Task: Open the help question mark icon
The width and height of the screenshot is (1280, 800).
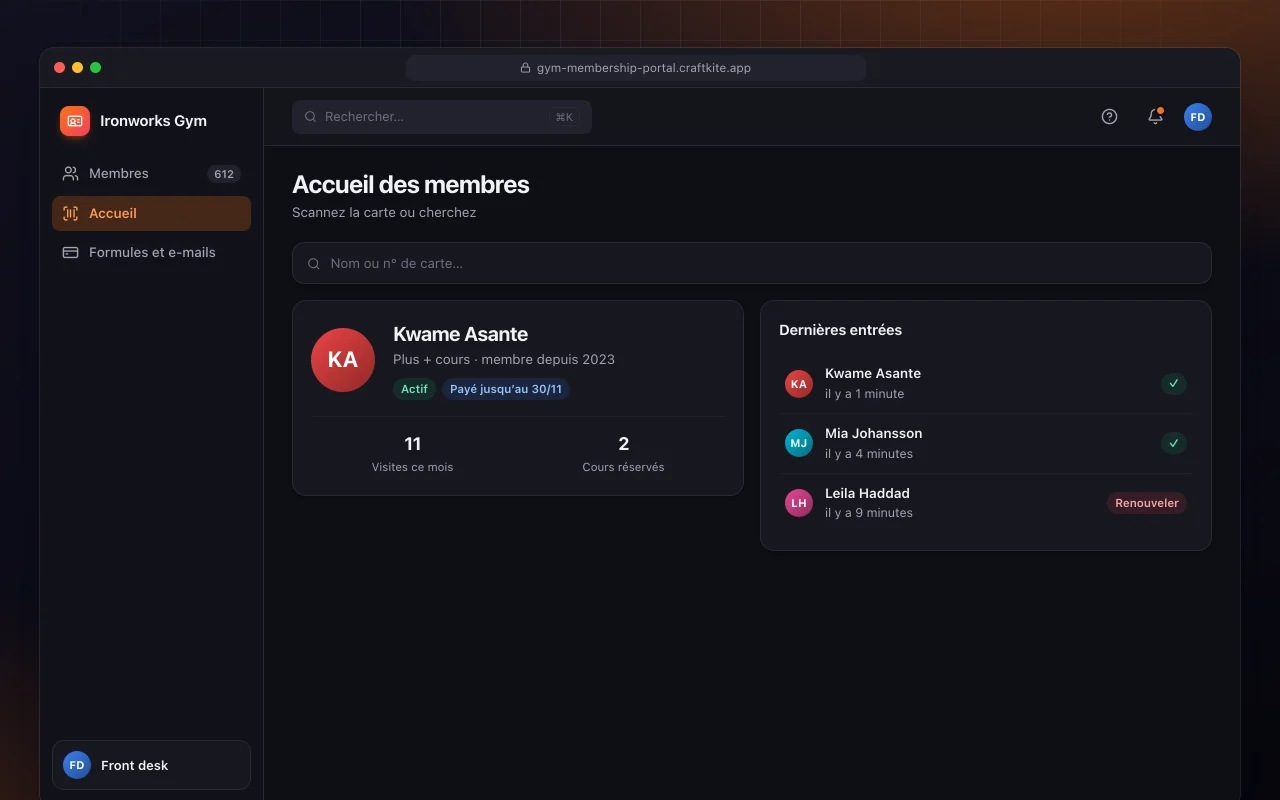Action: pos(1109,116)
